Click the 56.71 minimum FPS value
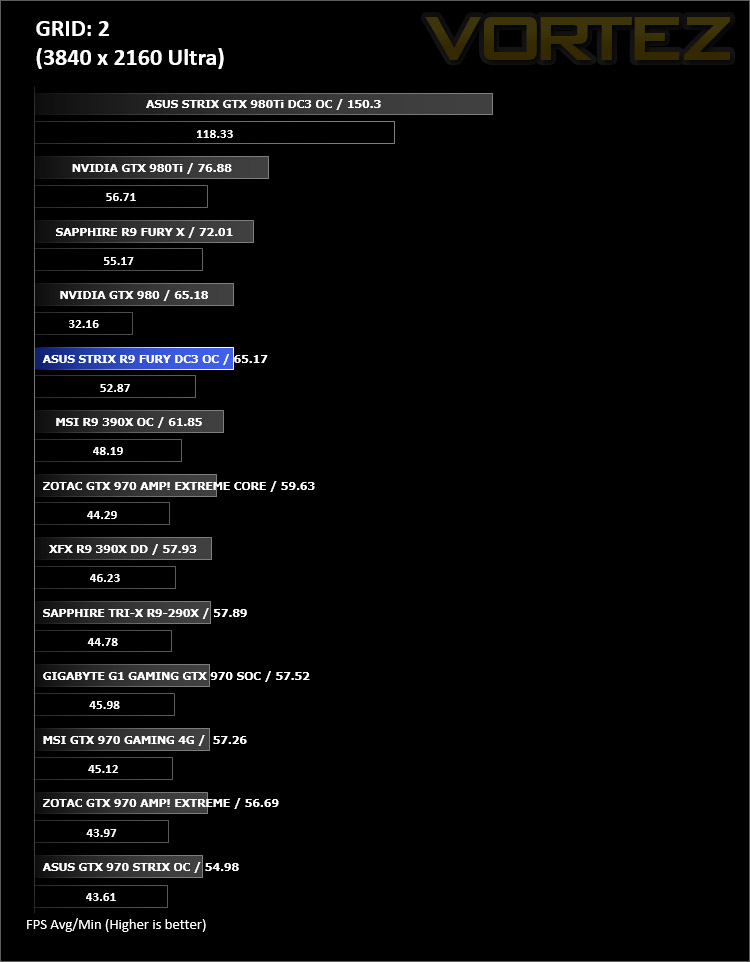This screenshot has height=962, width=750. click(121, 197)
